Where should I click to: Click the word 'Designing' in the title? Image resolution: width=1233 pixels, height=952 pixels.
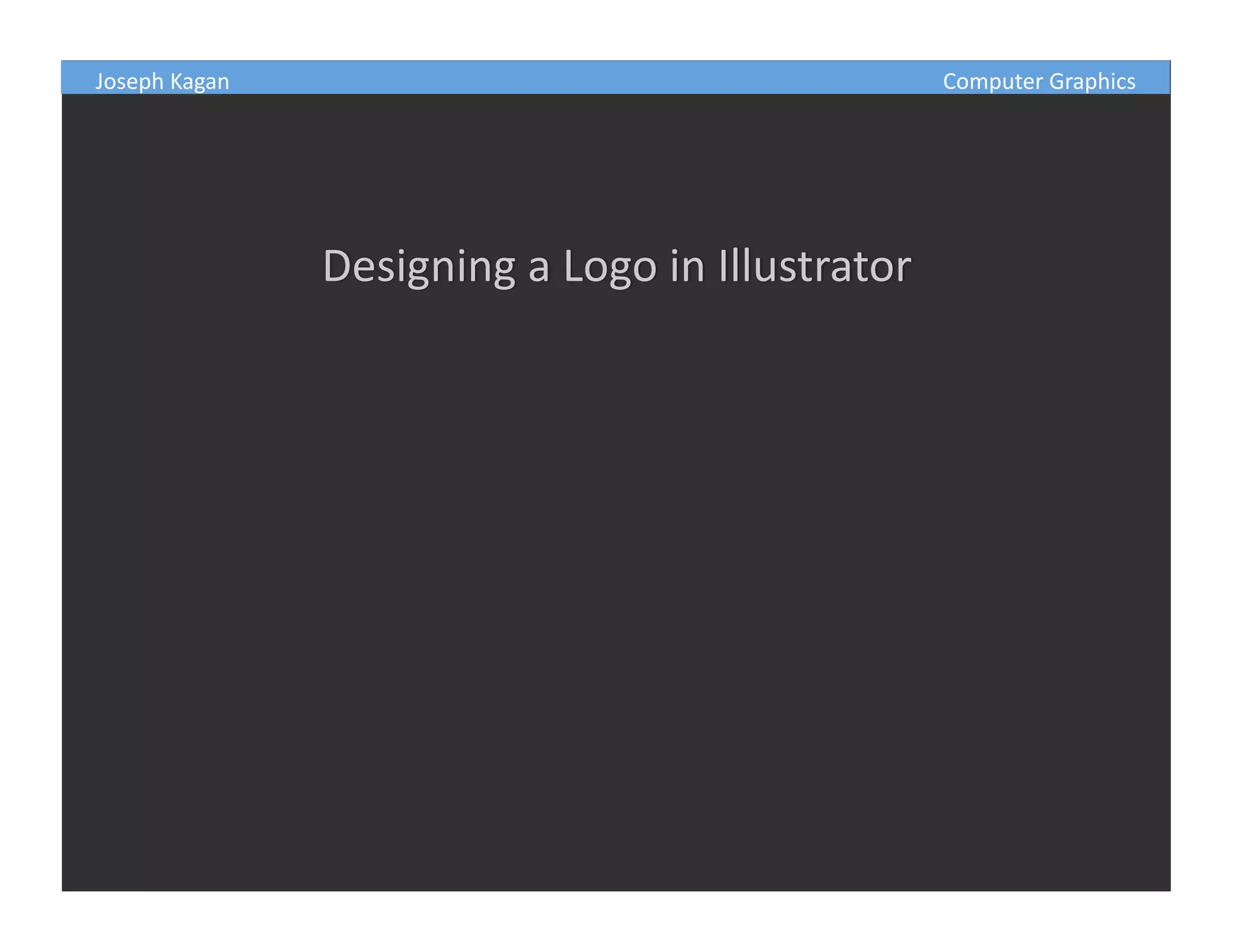(x=419, y=266)
